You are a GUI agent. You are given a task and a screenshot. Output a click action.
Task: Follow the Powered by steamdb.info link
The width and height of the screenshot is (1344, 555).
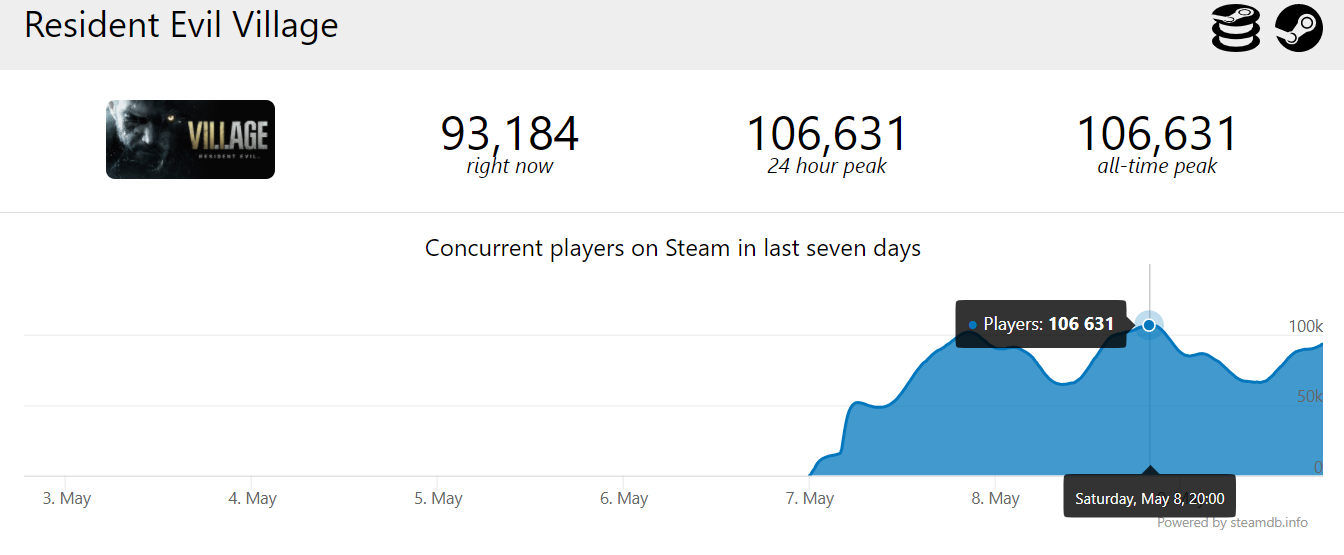(1232, 522)
